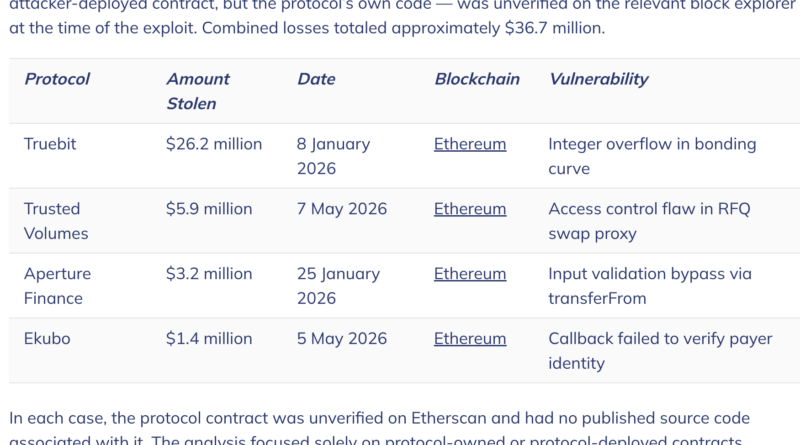Click the $5.9 million amount cell
This screenshot has height=445, width=800.
point(209,209)
